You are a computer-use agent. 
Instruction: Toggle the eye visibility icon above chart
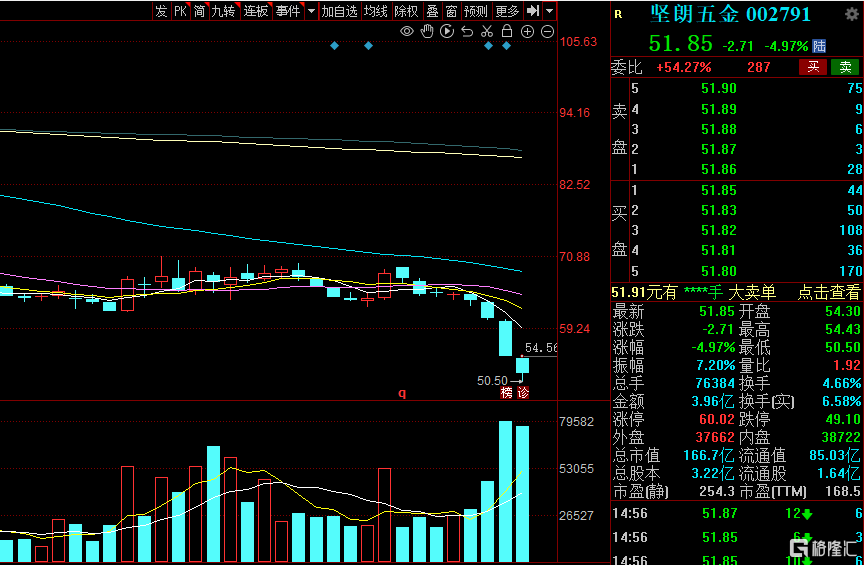click(x=407, y=31)
